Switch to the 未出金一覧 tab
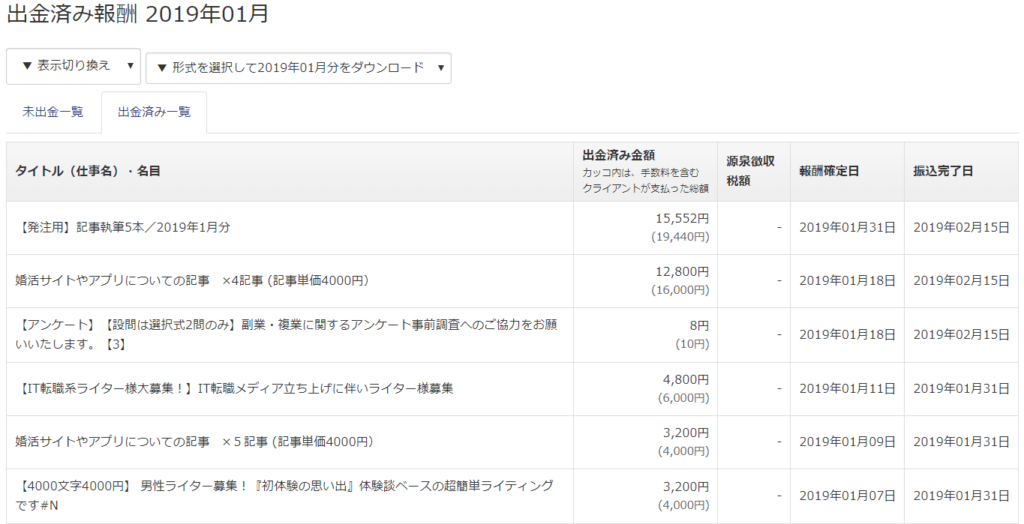This screenshot has width=1024, height=524. point(53,112)
